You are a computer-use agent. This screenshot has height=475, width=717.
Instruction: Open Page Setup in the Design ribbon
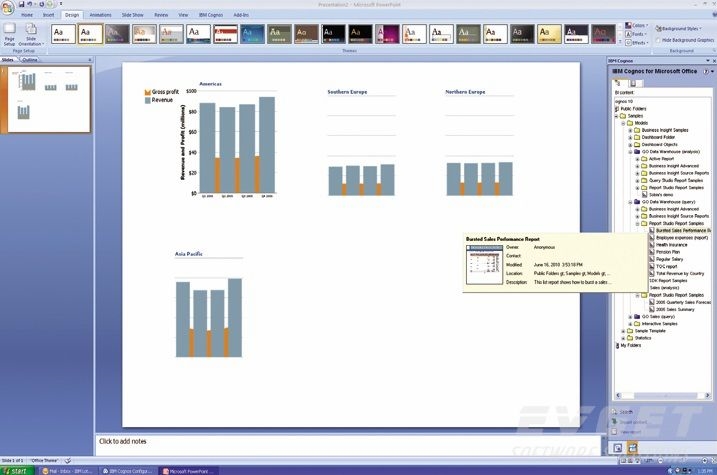(10, 35)
